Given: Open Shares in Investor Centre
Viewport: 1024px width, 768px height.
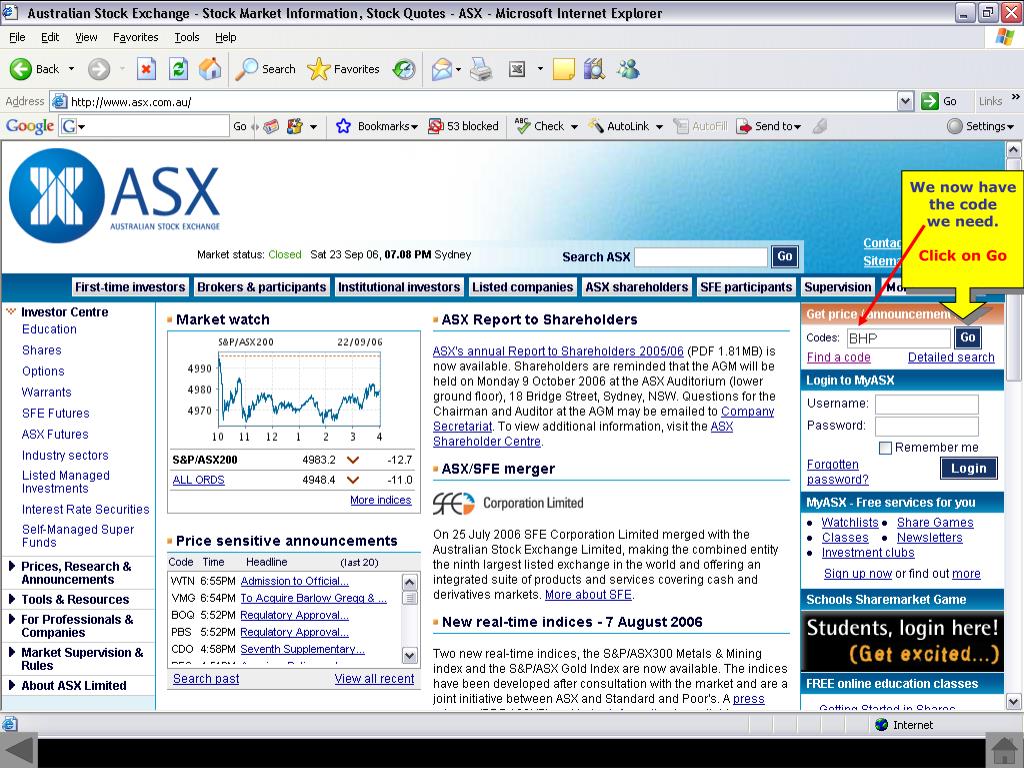Looking at the screenshot, I should coord(42,350).
